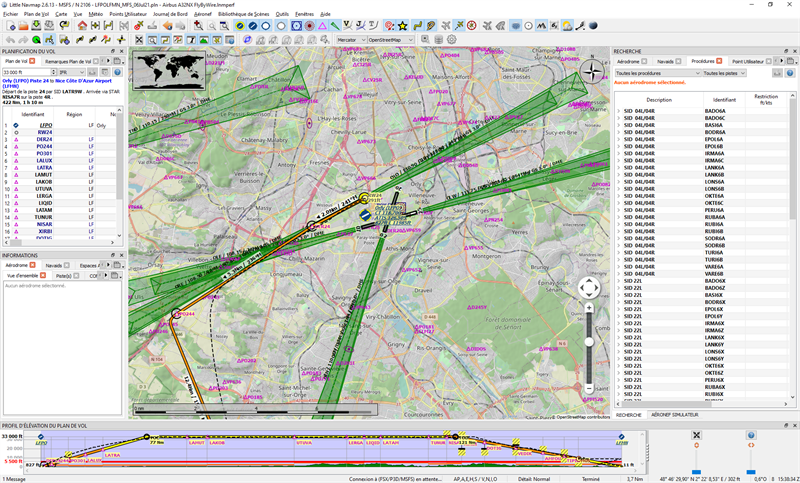
Task: Click help button in search panel
Action: click(790, 73)
